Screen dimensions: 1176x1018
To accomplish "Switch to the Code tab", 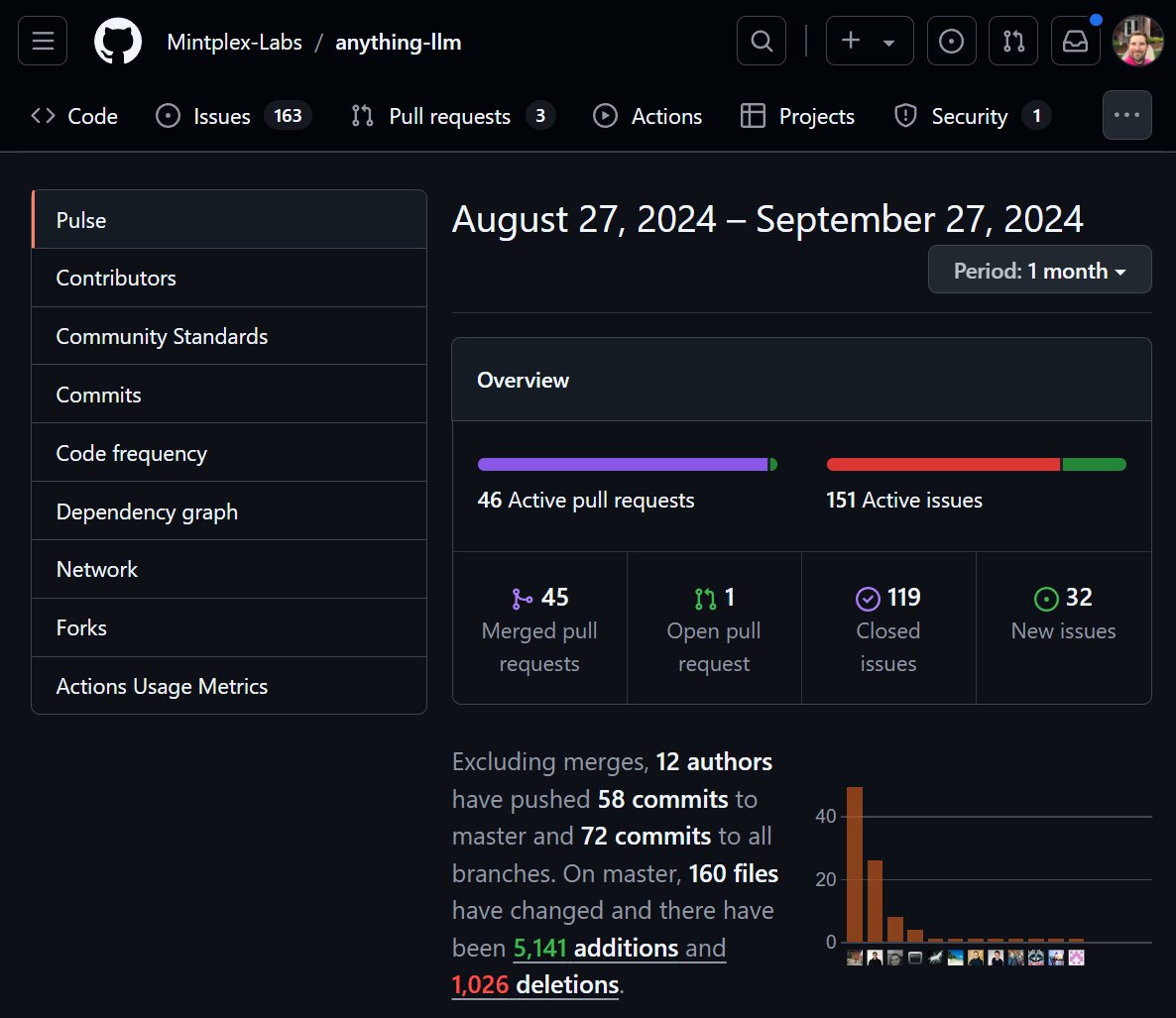I will (x=74, y=116).
